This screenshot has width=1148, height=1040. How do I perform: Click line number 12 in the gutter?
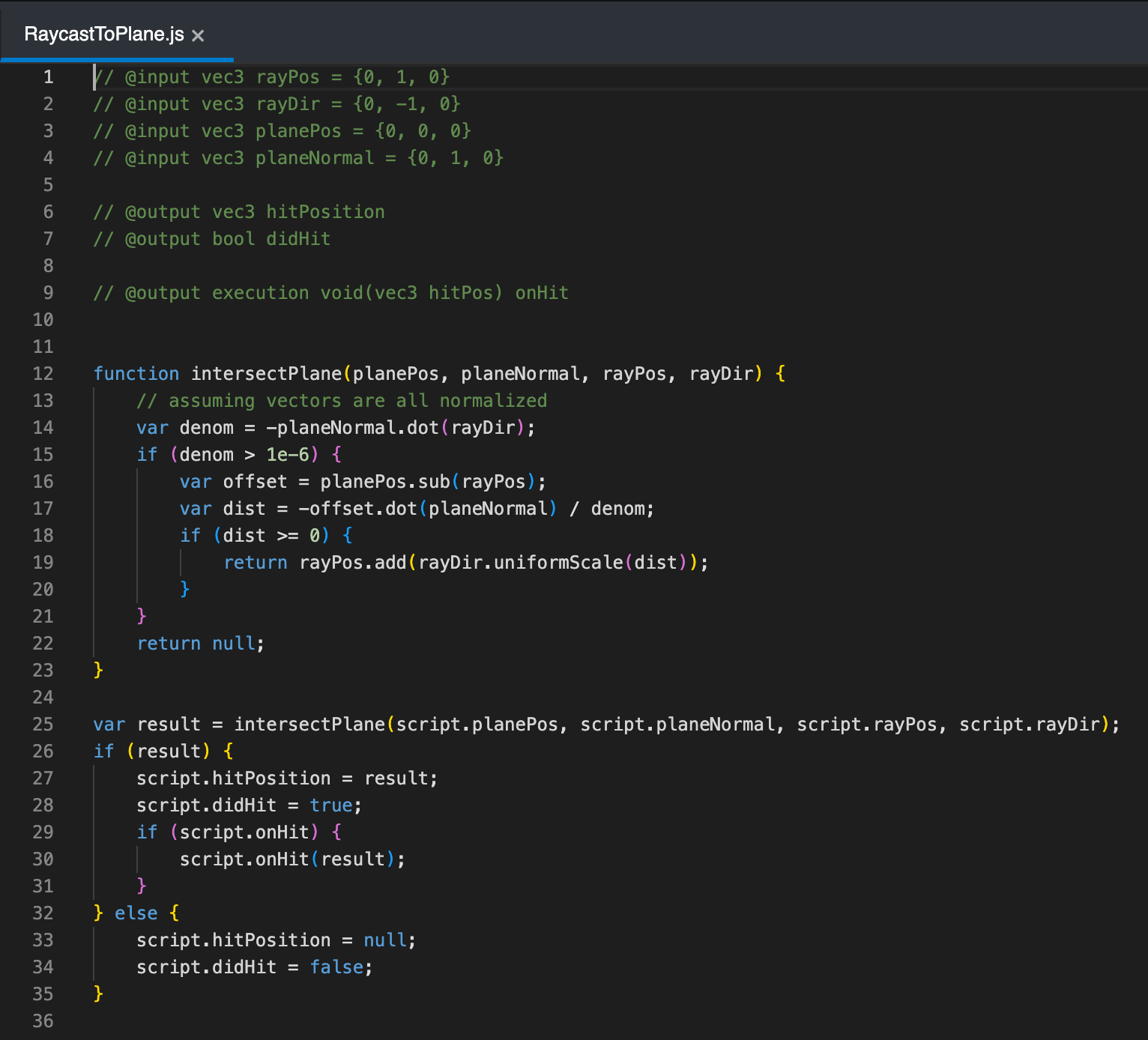(x=43, y=374)
